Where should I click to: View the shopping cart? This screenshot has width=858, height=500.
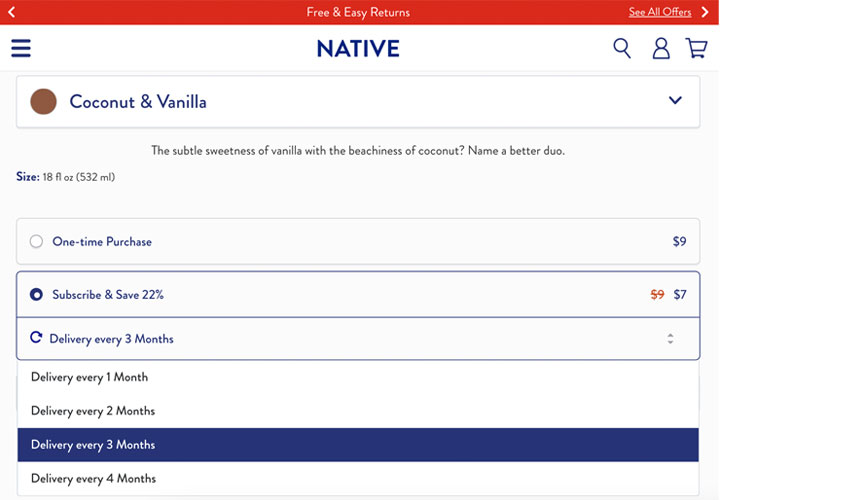[x=697, y=48]
